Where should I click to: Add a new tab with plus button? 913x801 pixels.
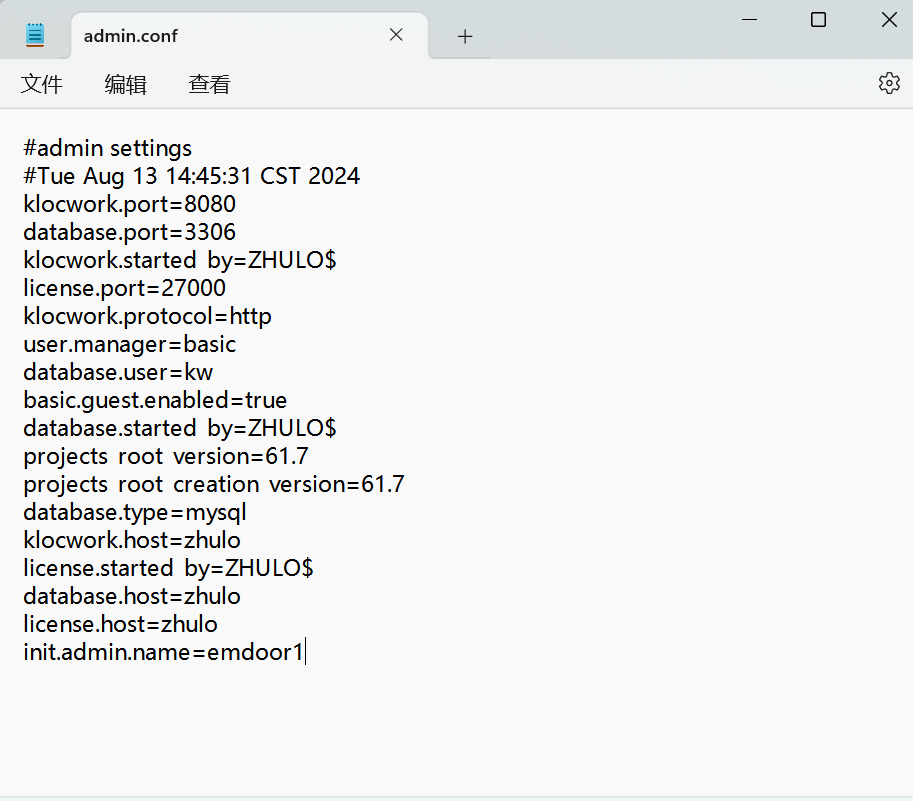click(465, 36)
